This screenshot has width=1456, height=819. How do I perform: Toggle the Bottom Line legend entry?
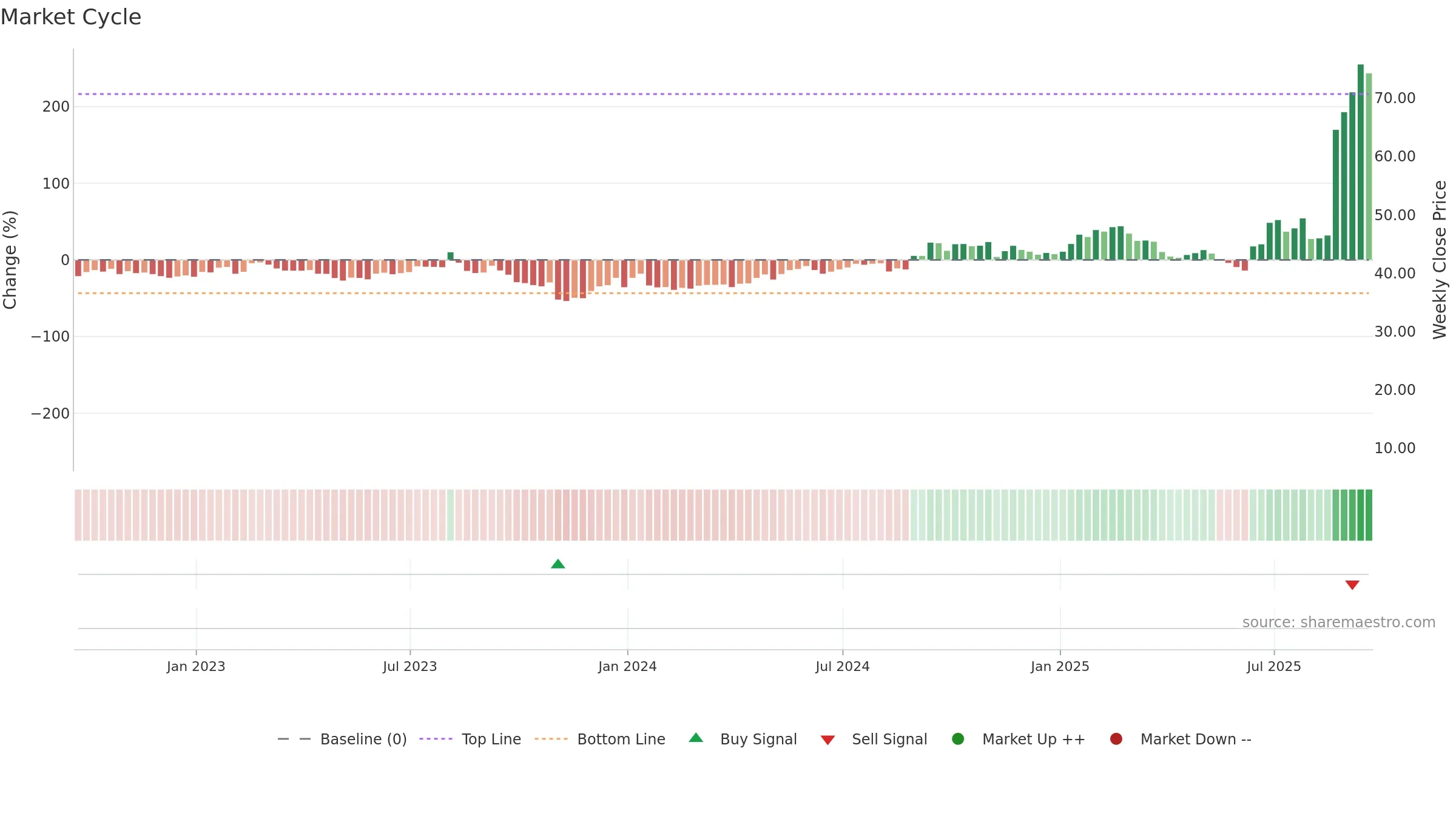(x=600, y=739)
